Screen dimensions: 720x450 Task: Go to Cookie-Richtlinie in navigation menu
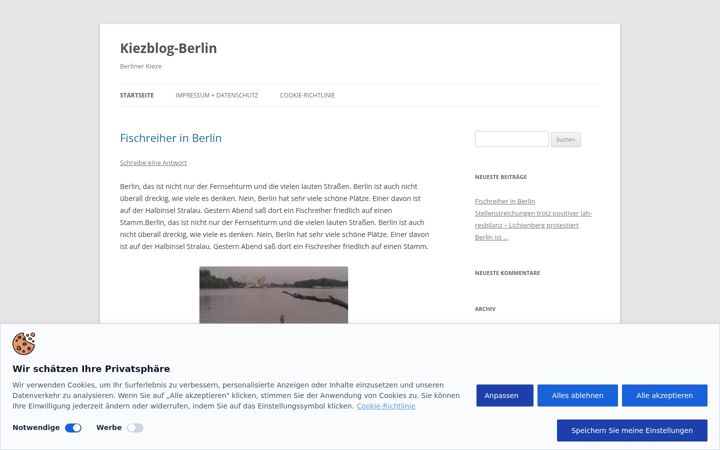pyautogui.click(x=307, y=96)
